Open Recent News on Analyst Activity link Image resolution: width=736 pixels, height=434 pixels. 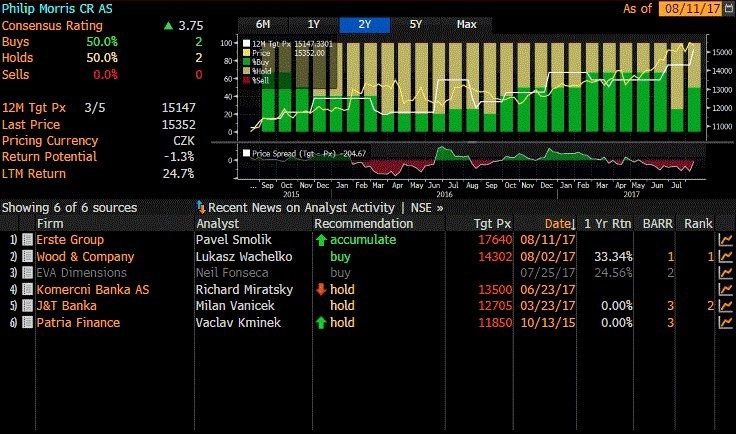(301, 207)
